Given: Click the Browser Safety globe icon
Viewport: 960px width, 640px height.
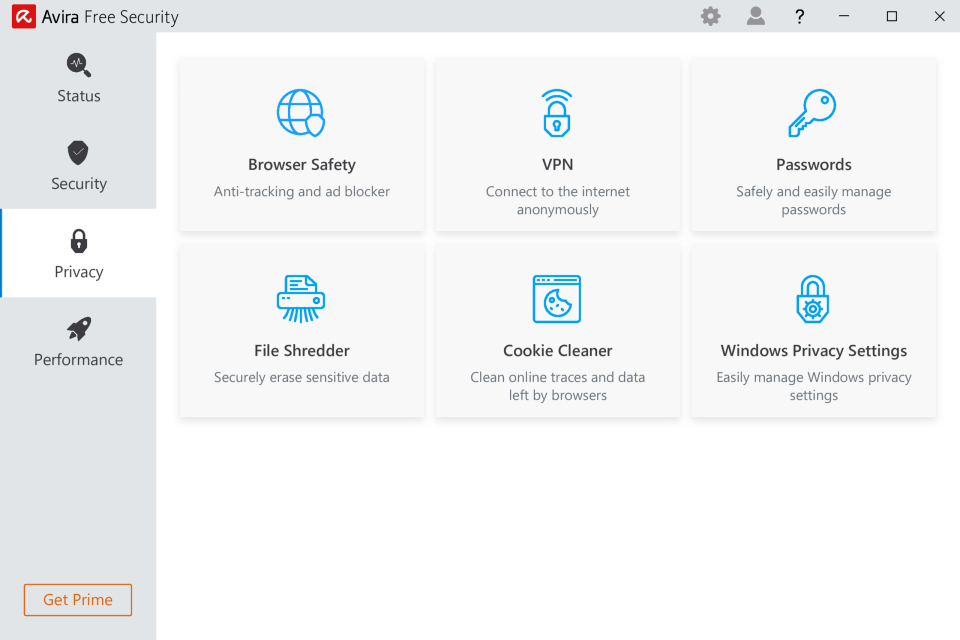Looking at the screenshot, I should pyautogui.click(x=301, y=113).
